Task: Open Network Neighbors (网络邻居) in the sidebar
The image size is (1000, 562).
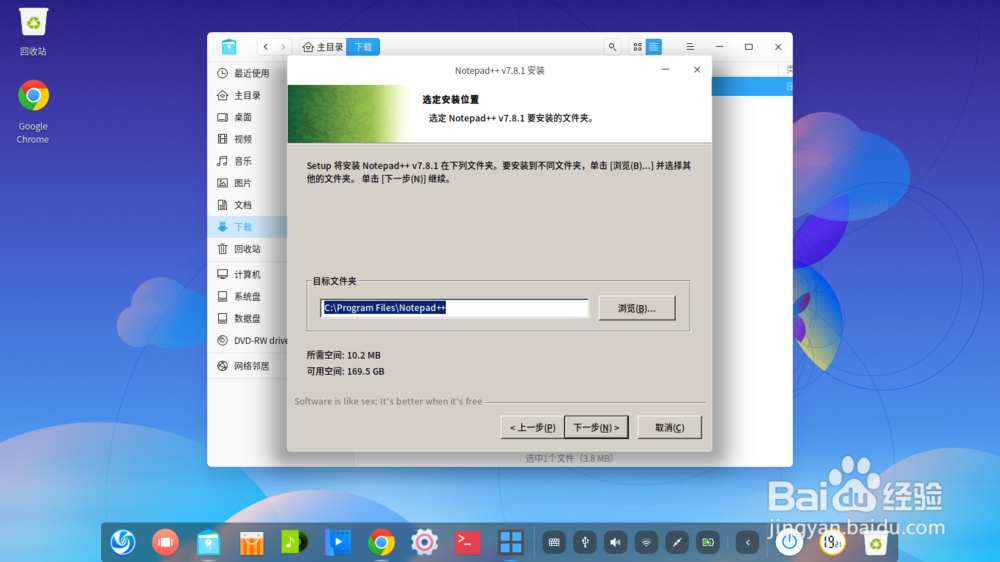Action: pos(247,366)
